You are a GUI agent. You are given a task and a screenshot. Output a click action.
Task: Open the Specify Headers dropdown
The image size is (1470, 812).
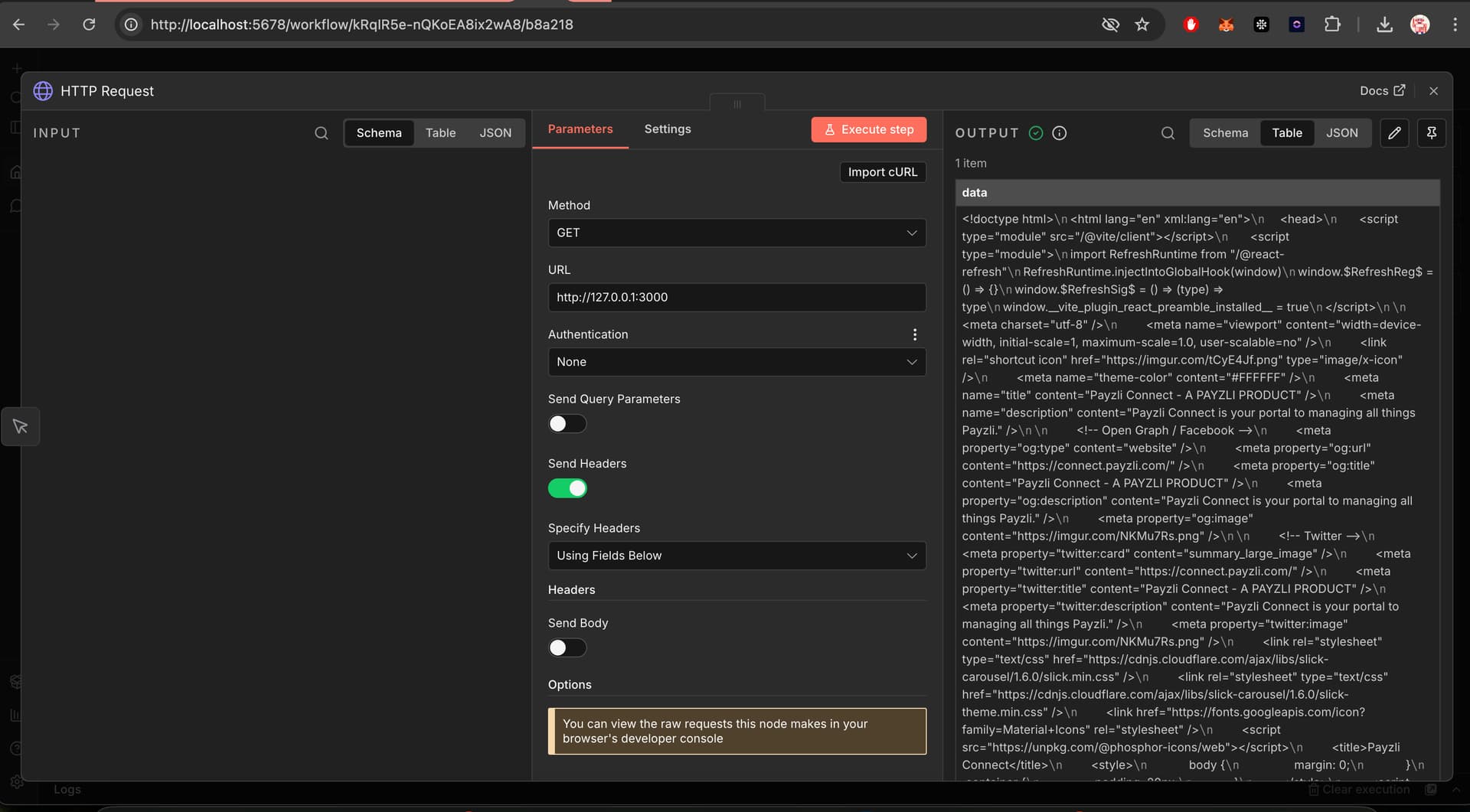[x=737, y=556]
